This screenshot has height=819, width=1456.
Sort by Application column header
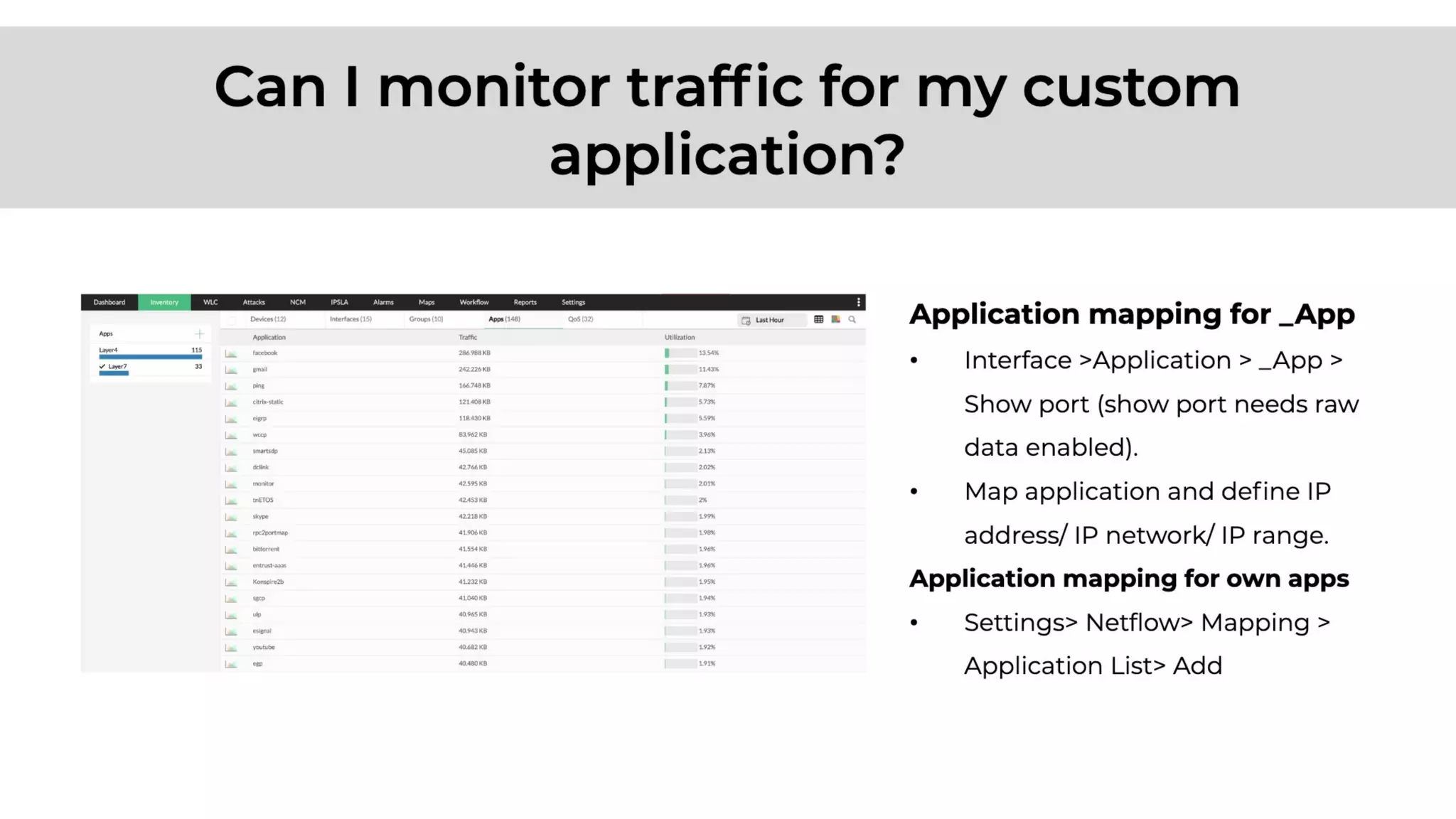point(269,338)
